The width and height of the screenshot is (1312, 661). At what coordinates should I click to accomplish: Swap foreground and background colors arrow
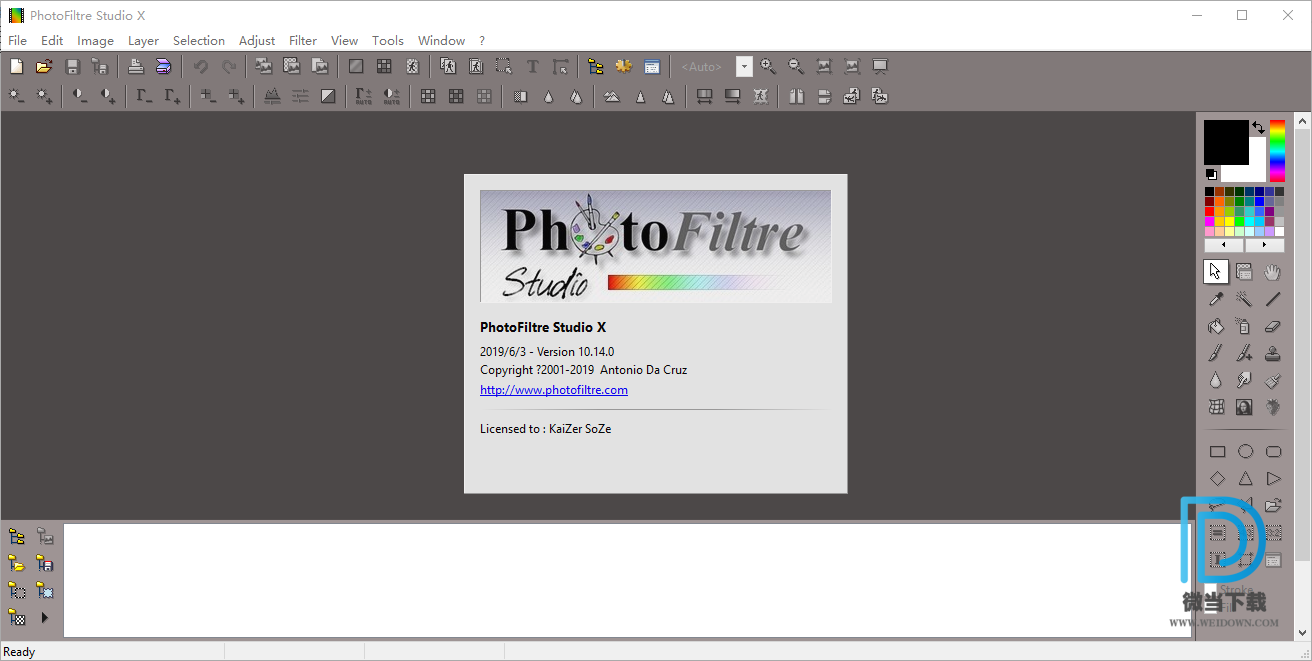pos(1258,128)
